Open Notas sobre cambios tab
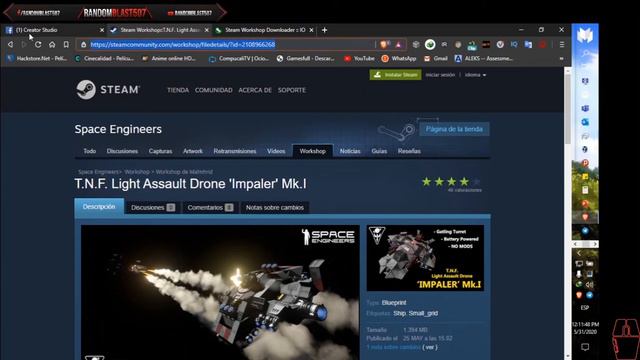 click(x=275, y=207)
